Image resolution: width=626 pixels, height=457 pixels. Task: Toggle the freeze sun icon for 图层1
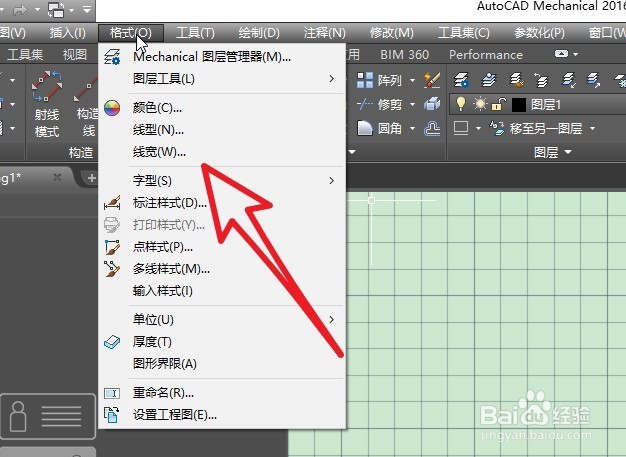pos(479,105)
